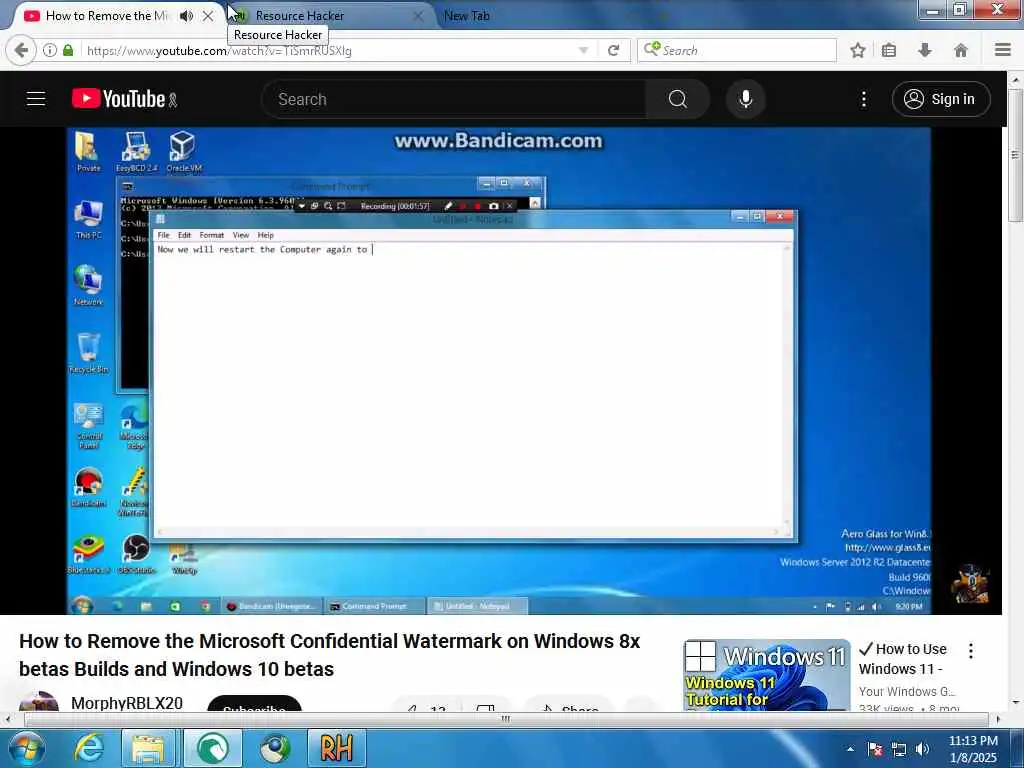Open File Explorer from taskbar
Viewport: 1024px width, 768px height.
(148, 748)
